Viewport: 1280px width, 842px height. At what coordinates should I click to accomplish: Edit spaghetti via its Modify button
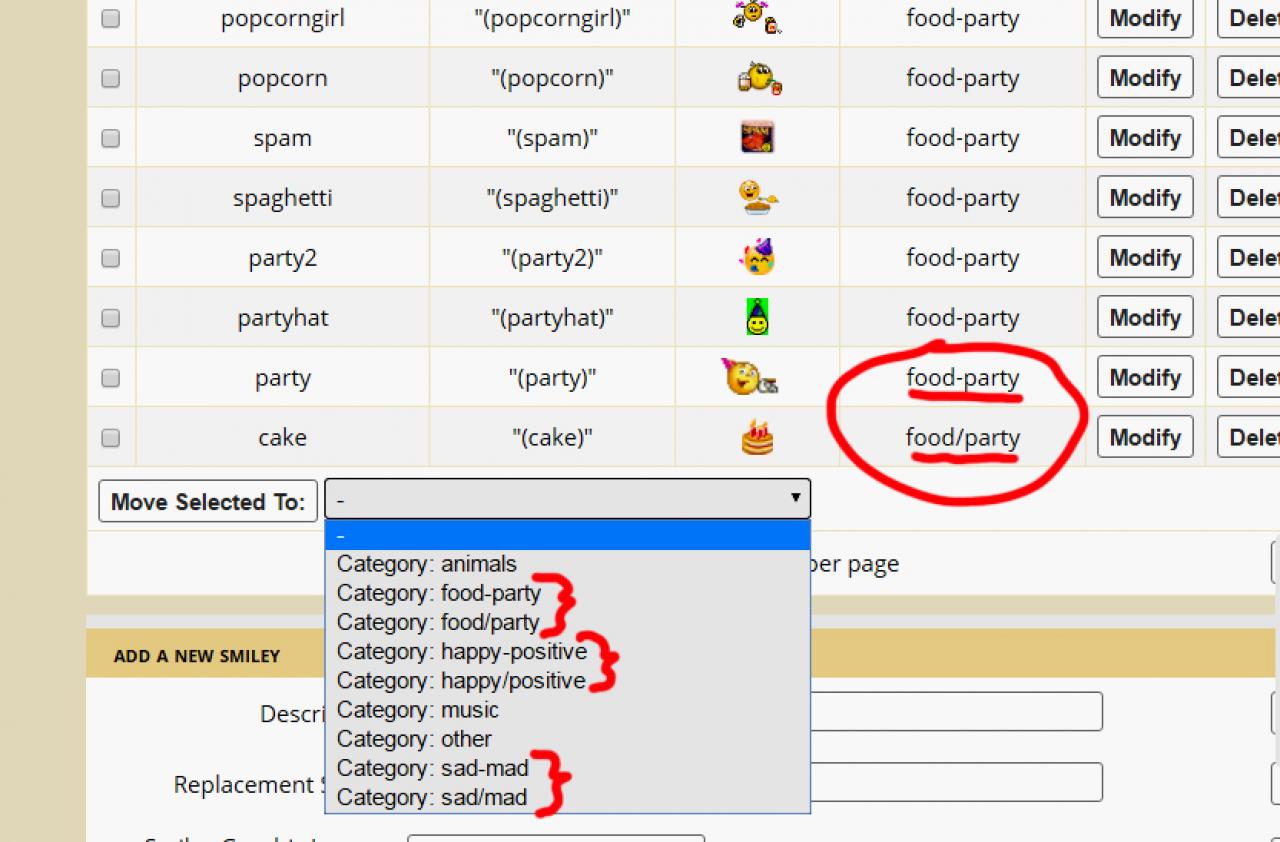click(1145, 198)
